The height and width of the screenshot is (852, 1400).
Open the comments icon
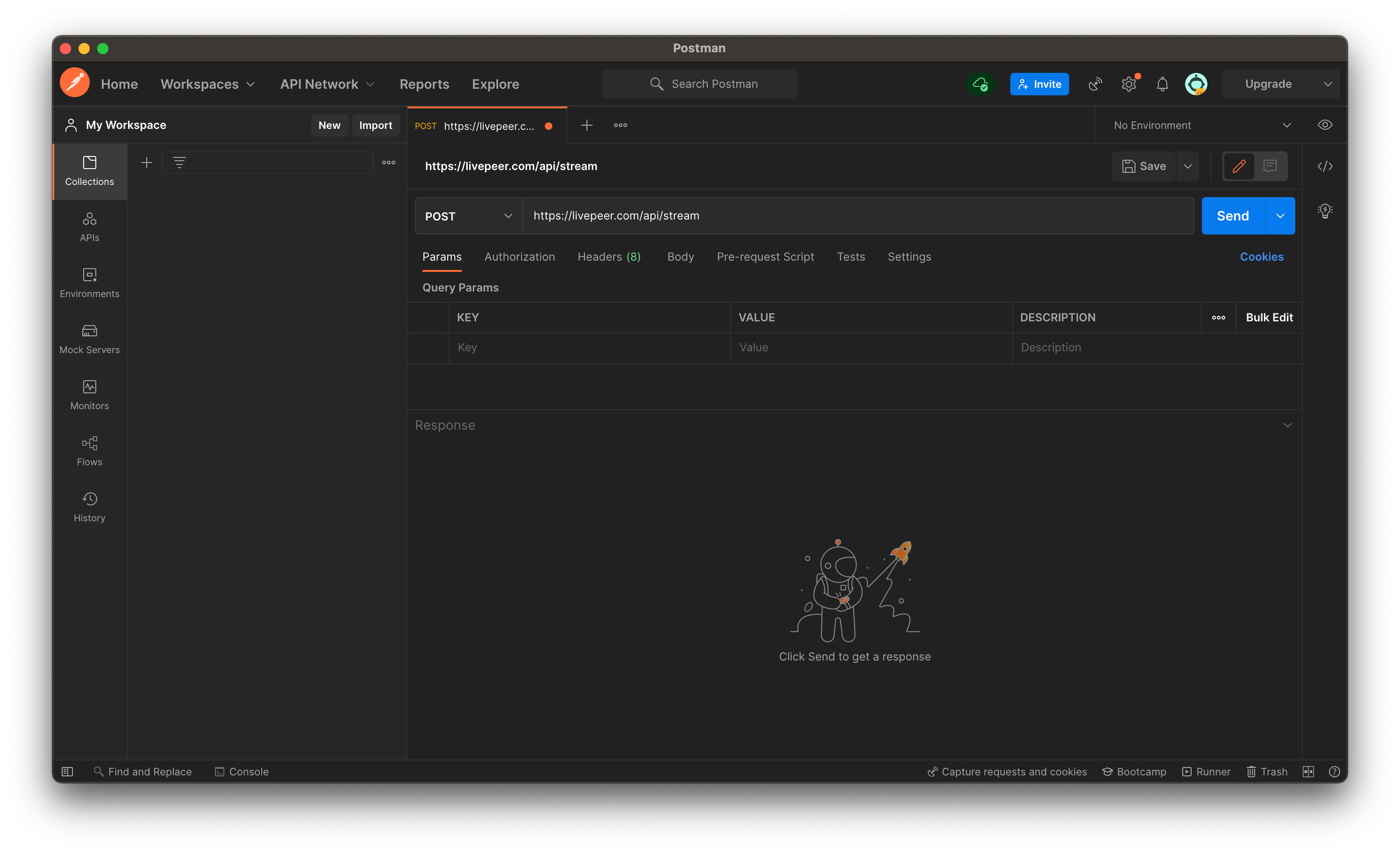coord(1271,166)
